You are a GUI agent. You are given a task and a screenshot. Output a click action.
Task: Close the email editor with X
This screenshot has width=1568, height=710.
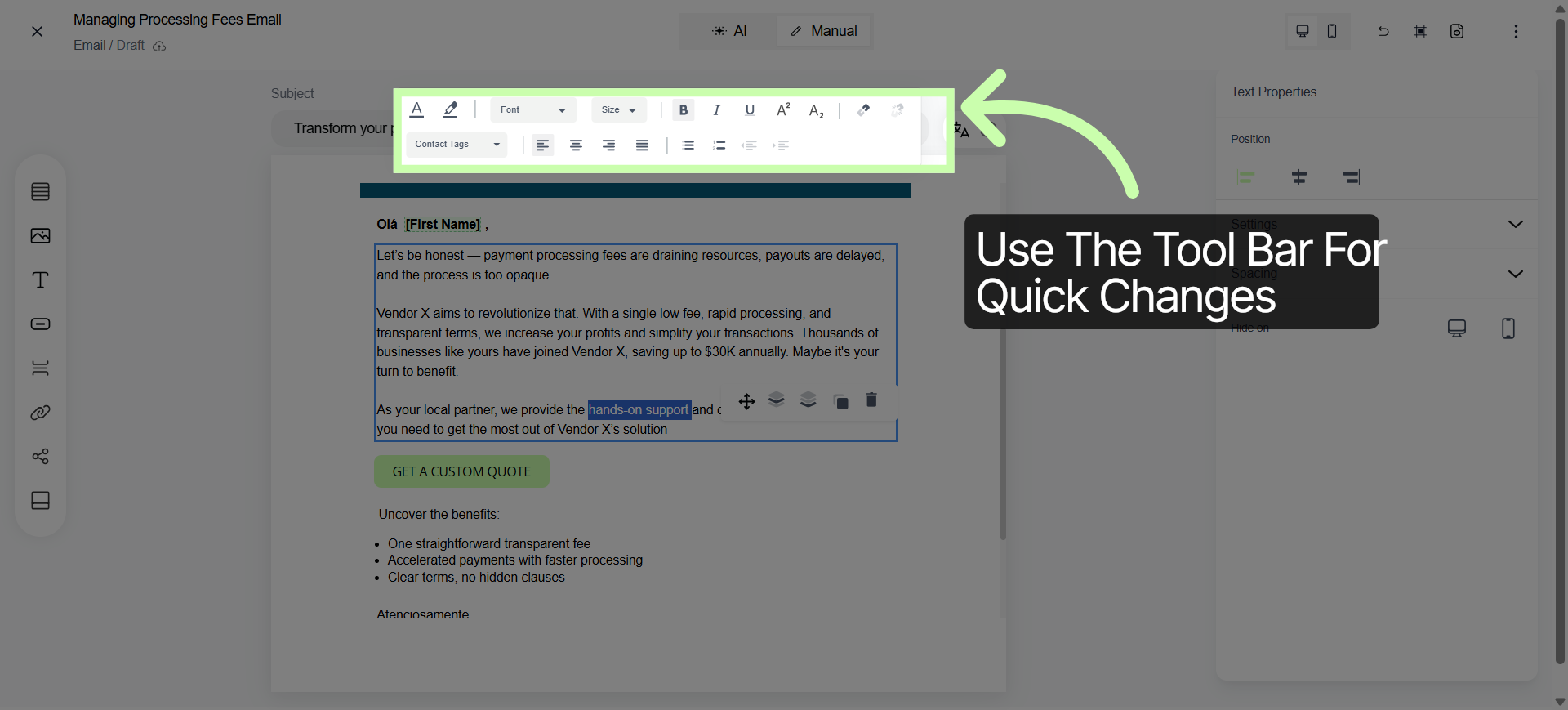(37, 32)
